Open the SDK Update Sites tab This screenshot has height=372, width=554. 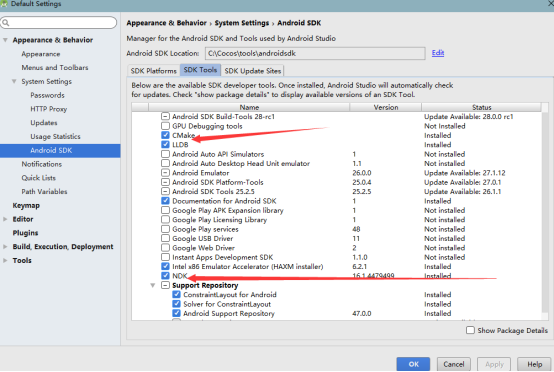[x=253, y=71]
